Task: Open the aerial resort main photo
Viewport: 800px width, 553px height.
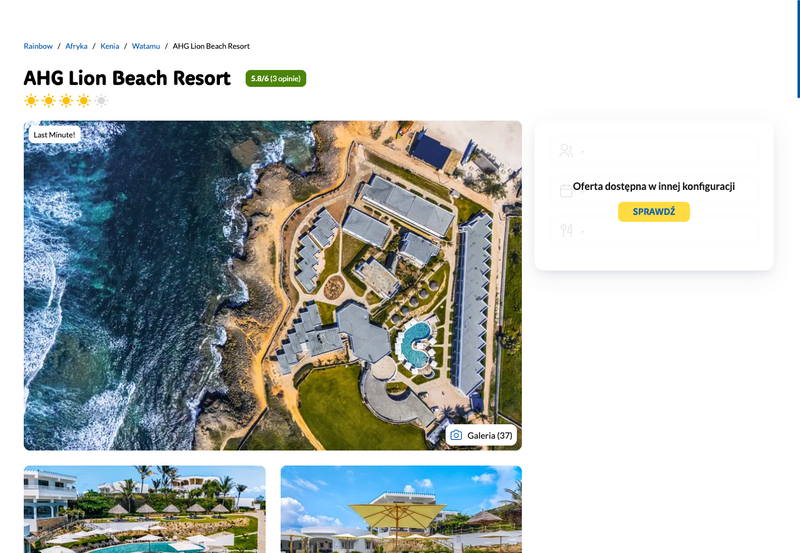Action: (272, 285)
